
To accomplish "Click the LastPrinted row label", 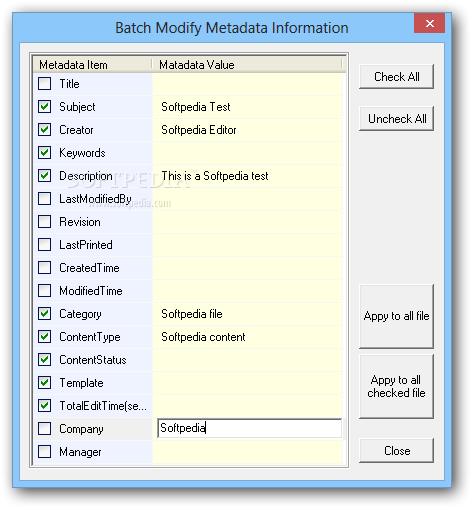I will pos(86,245).
